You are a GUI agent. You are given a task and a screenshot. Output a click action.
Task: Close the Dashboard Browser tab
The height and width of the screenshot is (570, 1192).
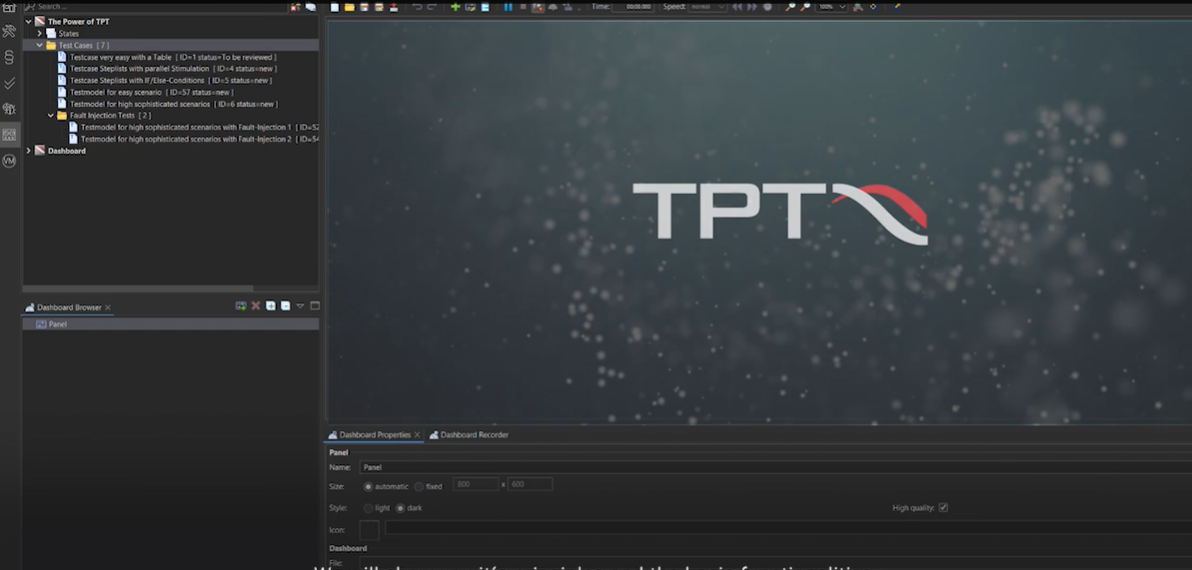[x=108, y=308]
